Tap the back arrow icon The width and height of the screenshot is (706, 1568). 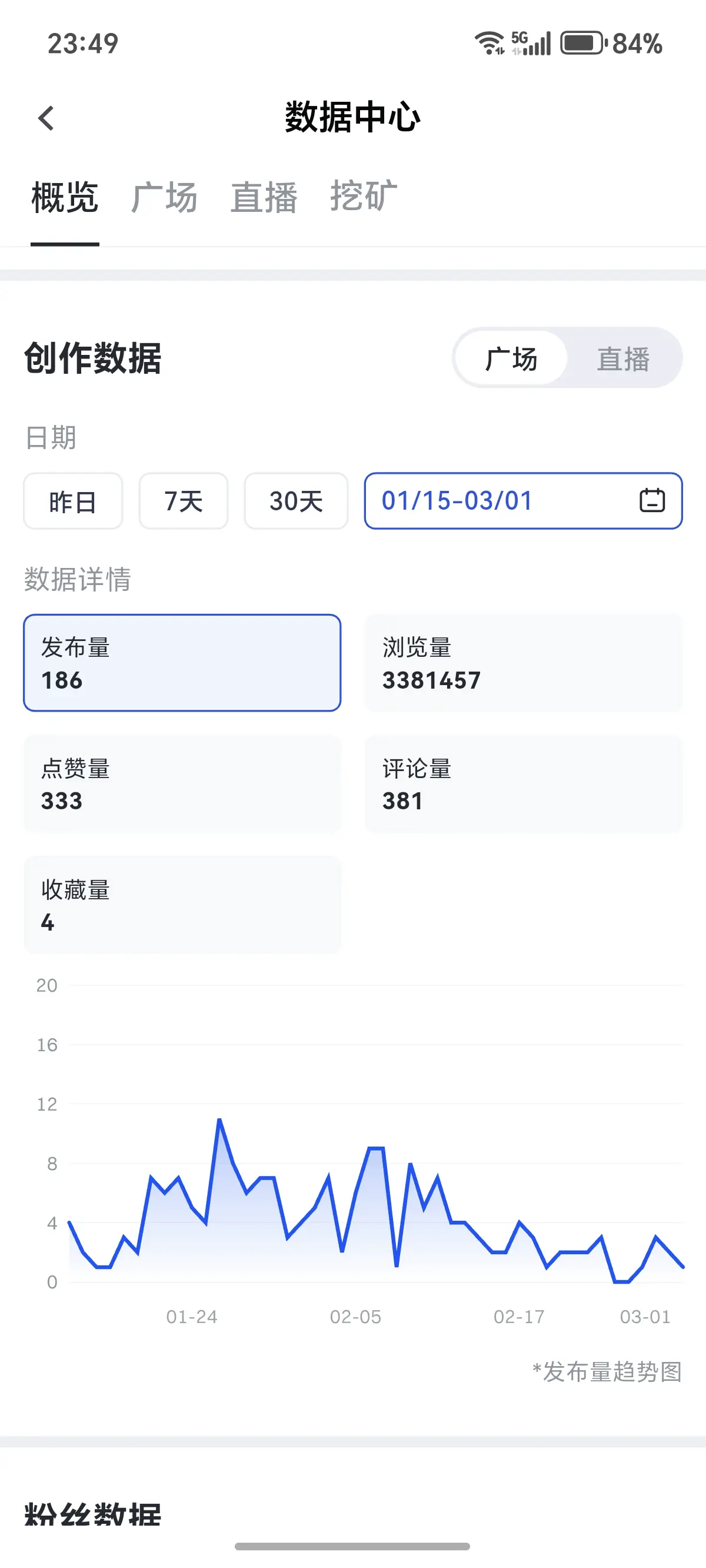(x=46, y=118)
